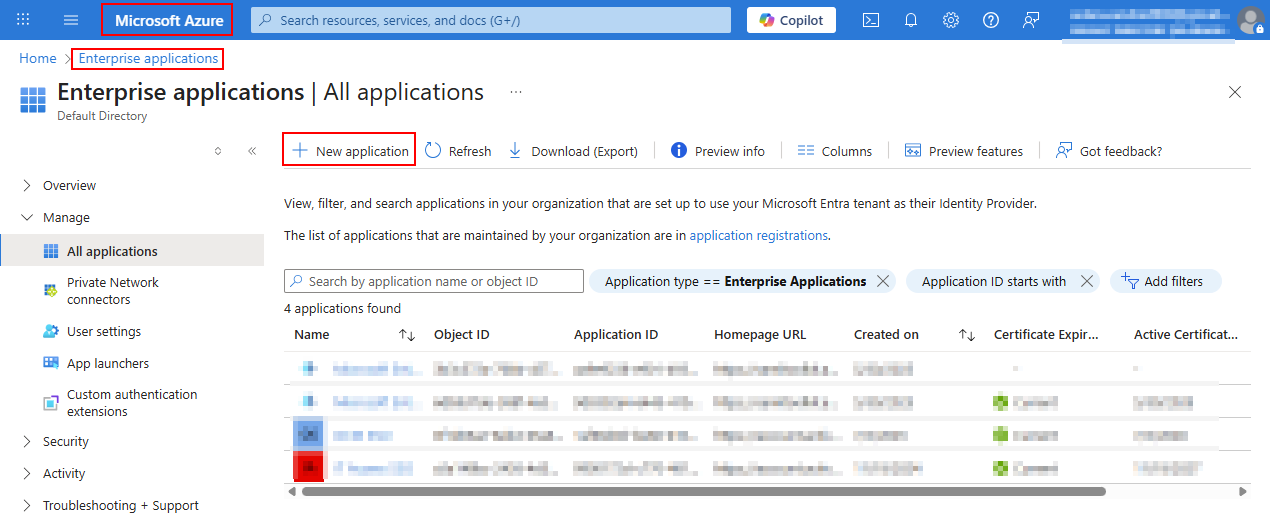Click Active Certificate column header

click(1186, 335)
